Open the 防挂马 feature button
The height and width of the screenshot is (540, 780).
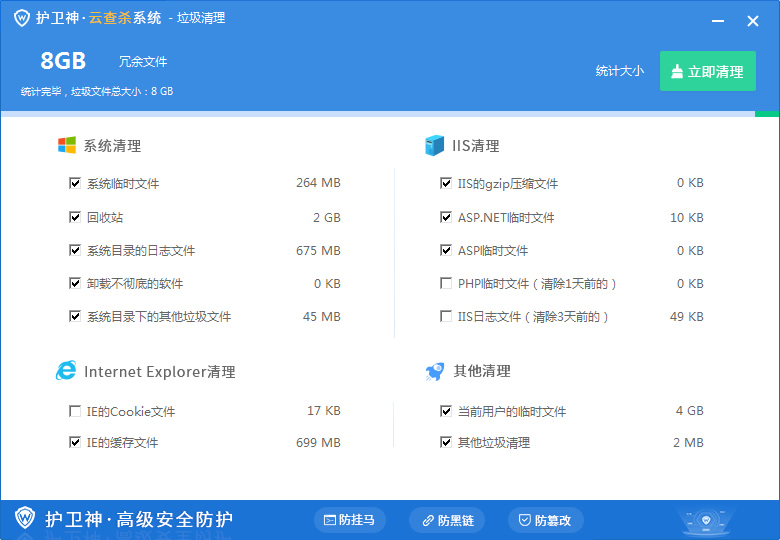(350, 520)
